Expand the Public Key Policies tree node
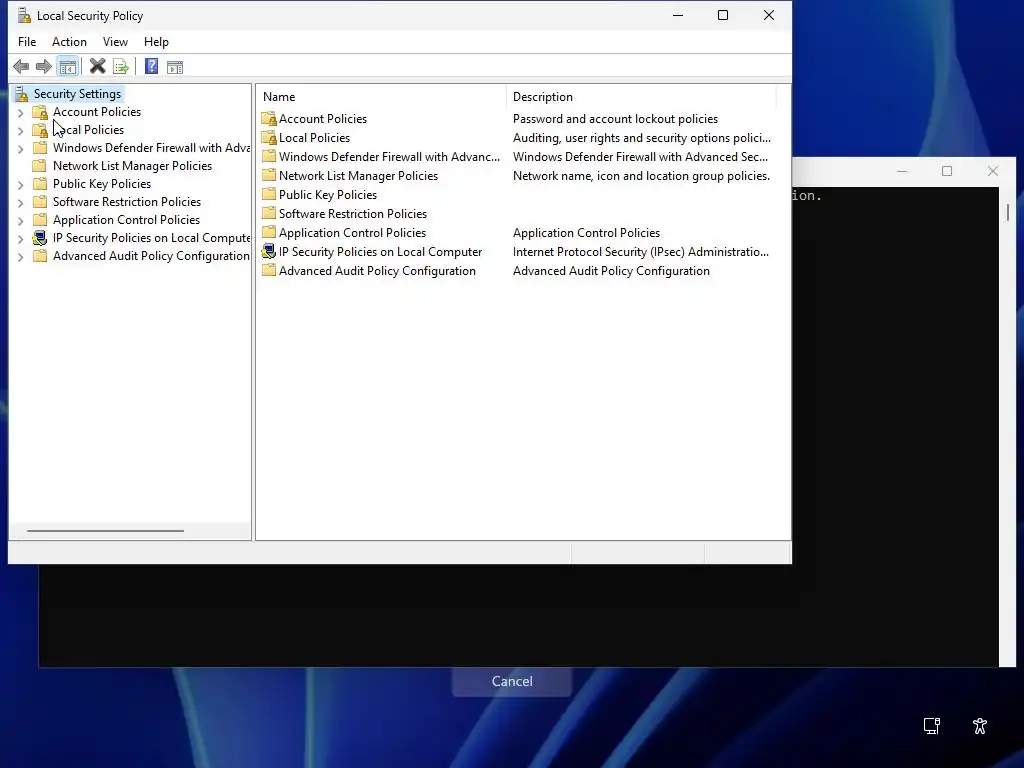The width and height of the screenshot is (1024, 768). (x=20, y=185)
